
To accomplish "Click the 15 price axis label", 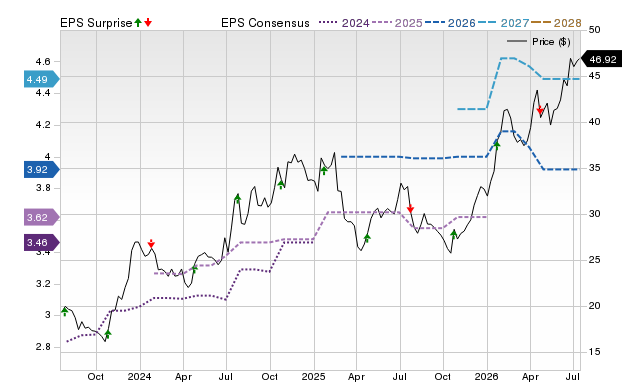I will click(595, 351).
